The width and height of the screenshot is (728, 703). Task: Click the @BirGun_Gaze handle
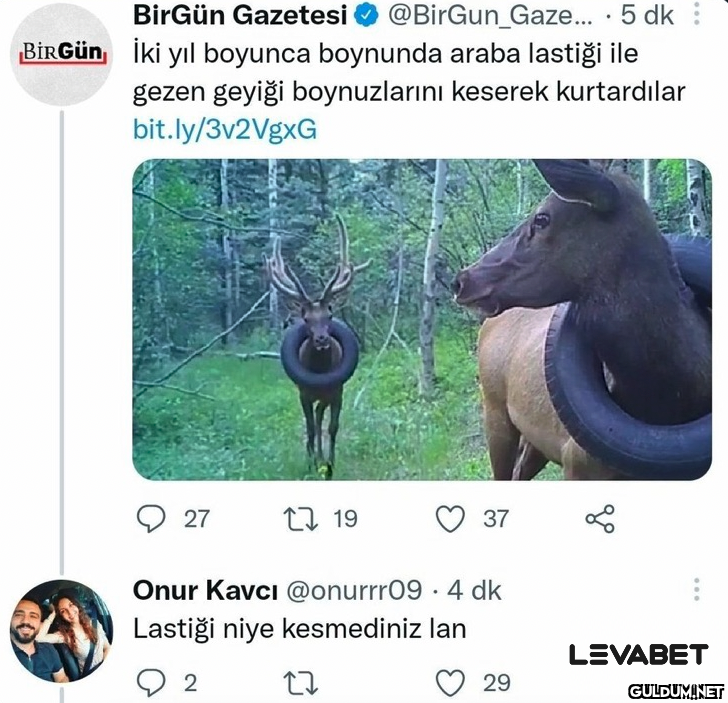coord(490,16)
